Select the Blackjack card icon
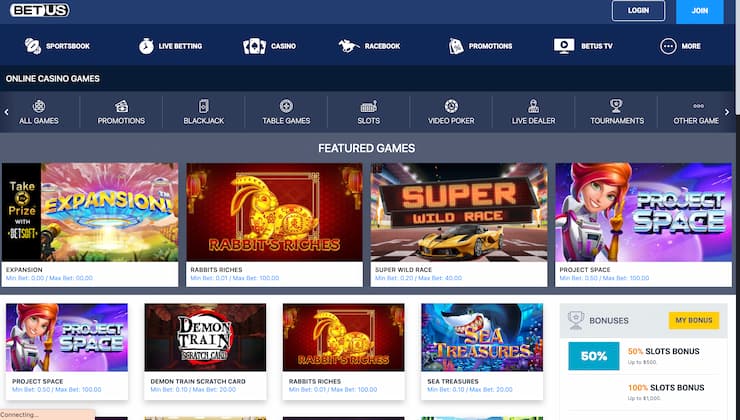 pos(203,106)
